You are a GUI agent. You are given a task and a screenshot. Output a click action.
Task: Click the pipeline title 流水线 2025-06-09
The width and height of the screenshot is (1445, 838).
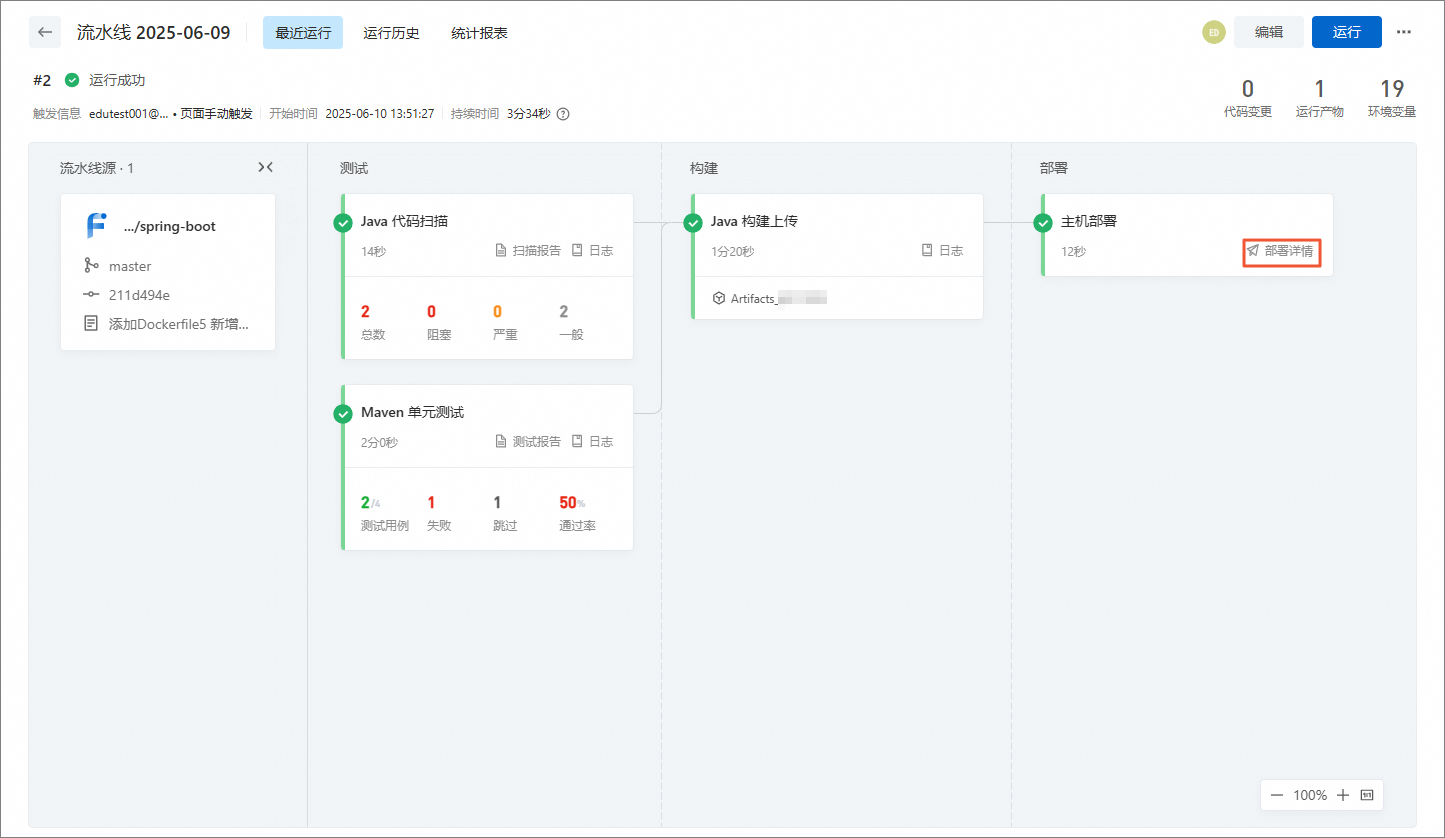point(154,32)
